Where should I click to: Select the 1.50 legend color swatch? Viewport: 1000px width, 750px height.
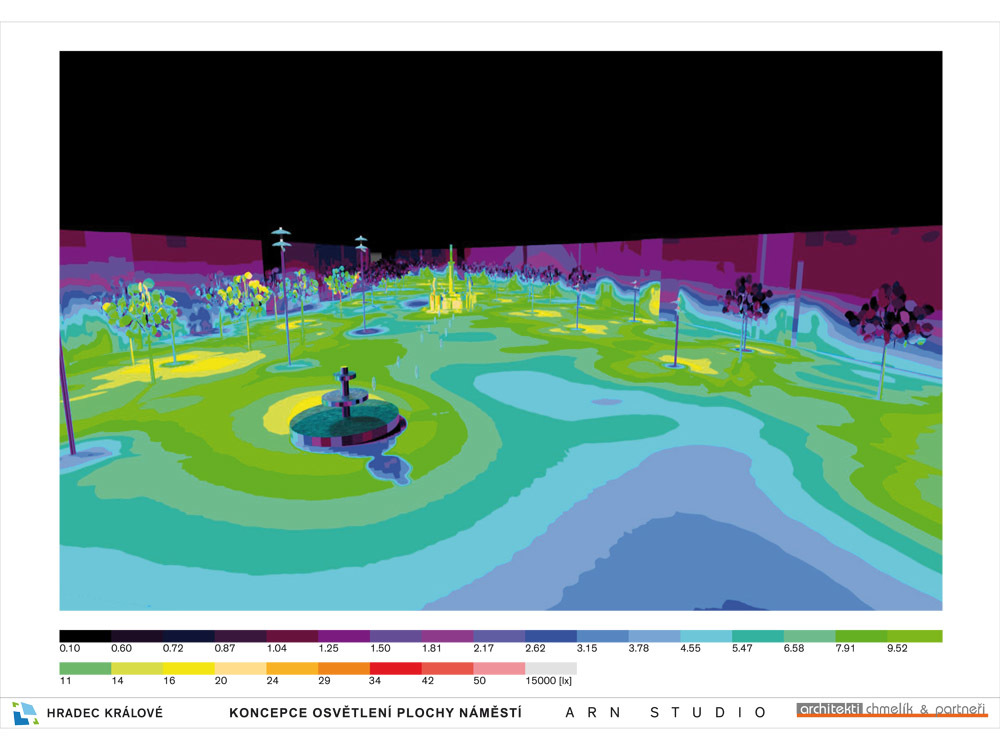pos(395,636)
